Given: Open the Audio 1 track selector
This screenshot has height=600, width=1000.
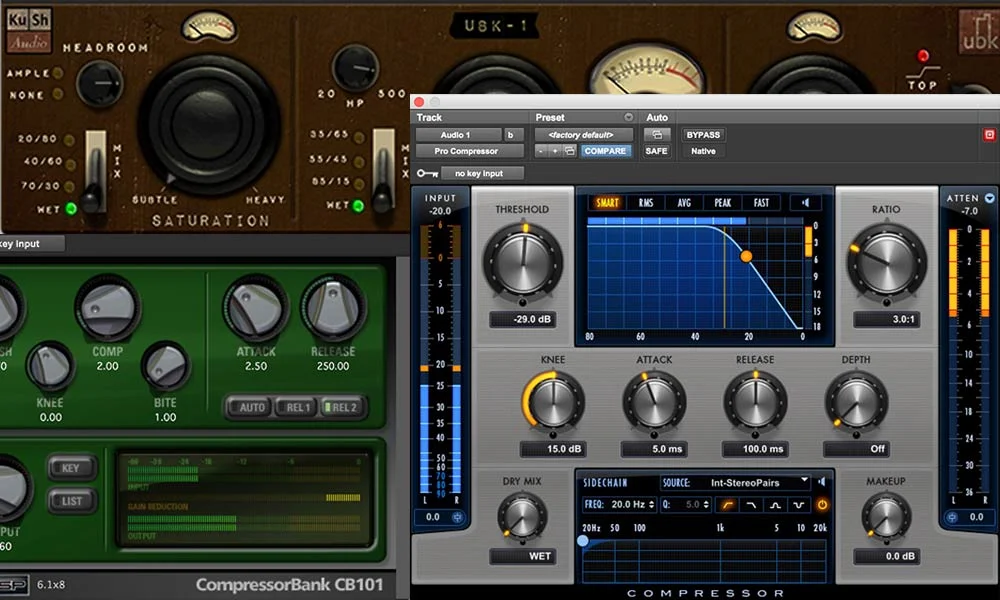Looking at the screenshot, I should 458,135.
